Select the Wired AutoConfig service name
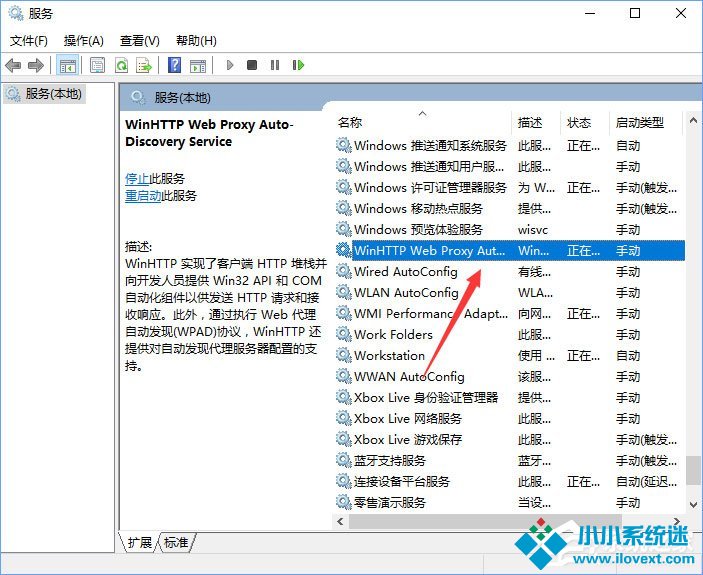 tap(406, 272)
